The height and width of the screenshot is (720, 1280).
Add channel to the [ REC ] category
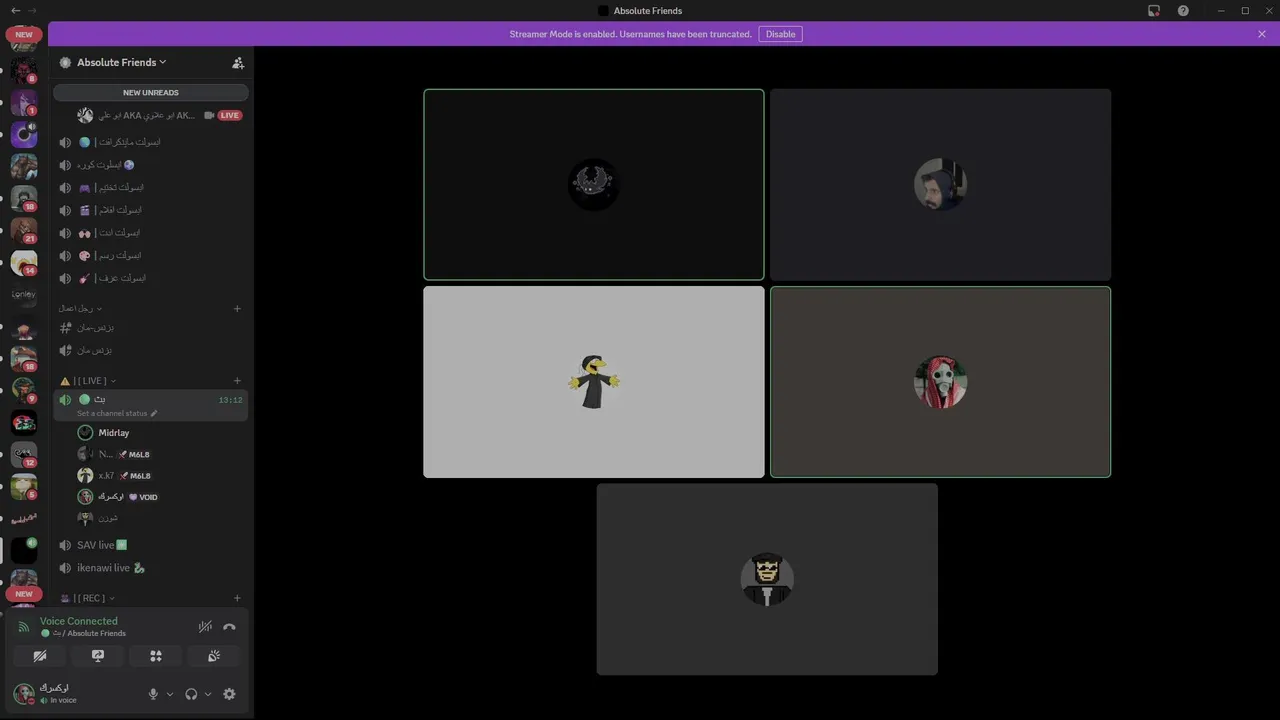click(237, 598)
